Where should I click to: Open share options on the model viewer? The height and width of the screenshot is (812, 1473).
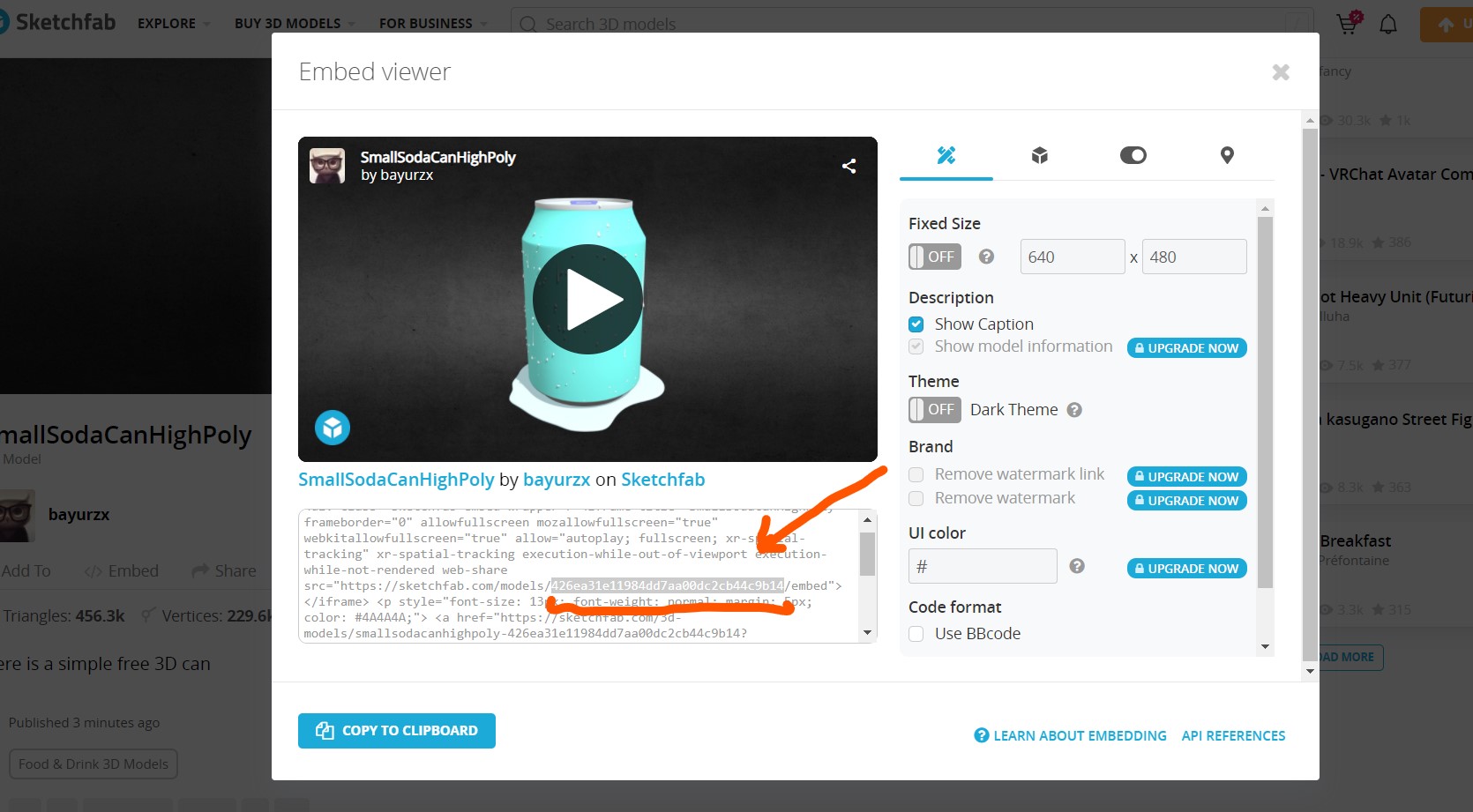click(849, 165)
